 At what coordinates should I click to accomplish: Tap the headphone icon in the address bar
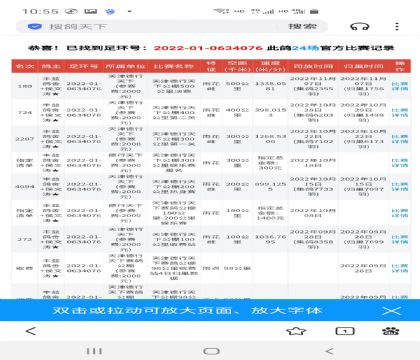[x=360, y=26]
